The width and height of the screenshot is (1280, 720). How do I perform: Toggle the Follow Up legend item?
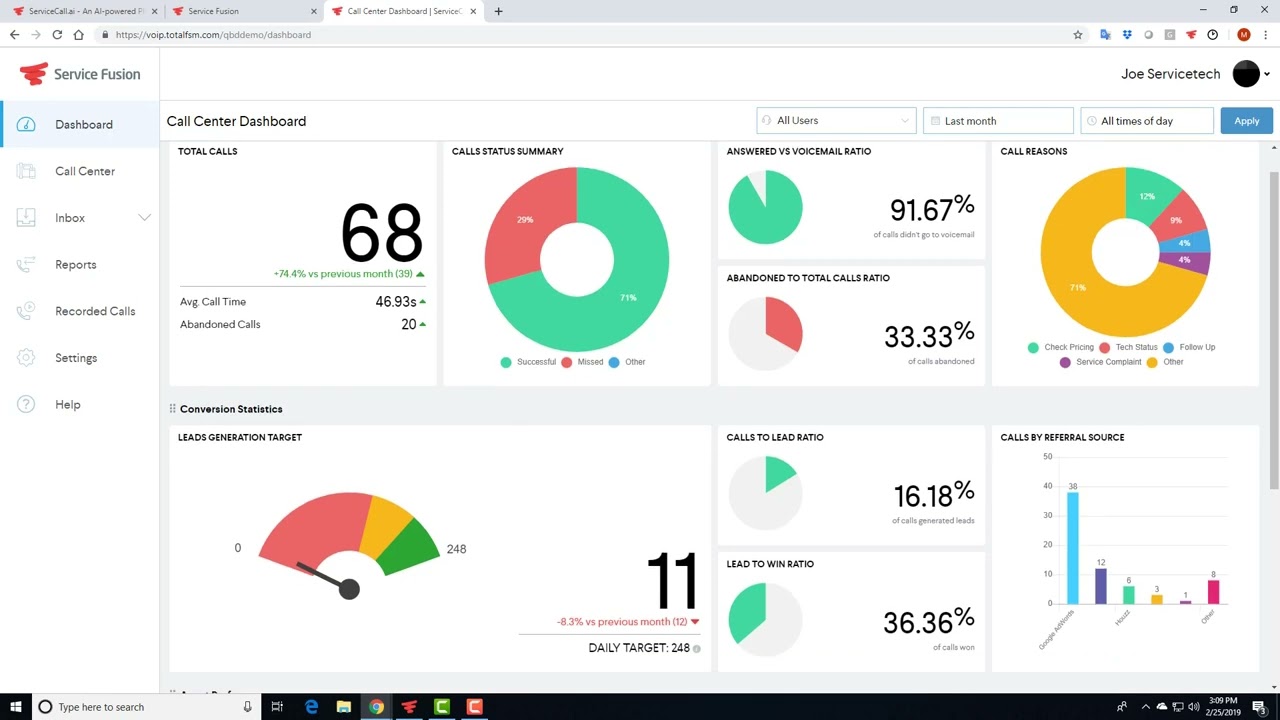point(1189,347)
